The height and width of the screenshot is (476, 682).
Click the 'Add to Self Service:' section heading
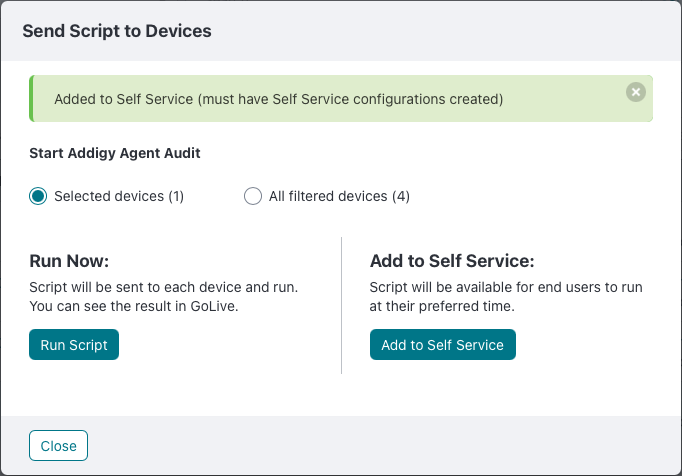[x=452, y=261]
